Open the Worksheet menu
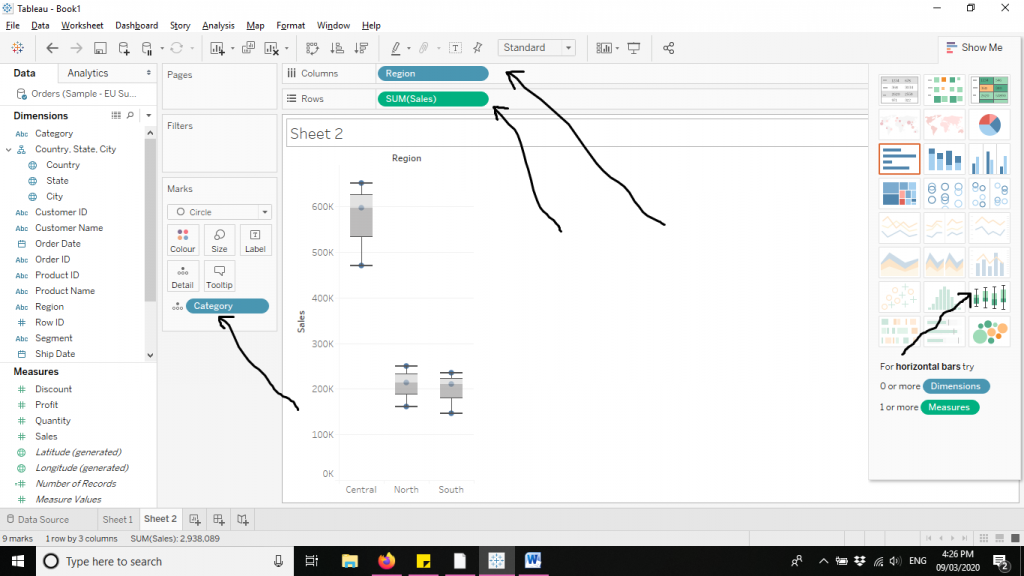The width and height of the screenshot is (1024, 576). point(82,25)
